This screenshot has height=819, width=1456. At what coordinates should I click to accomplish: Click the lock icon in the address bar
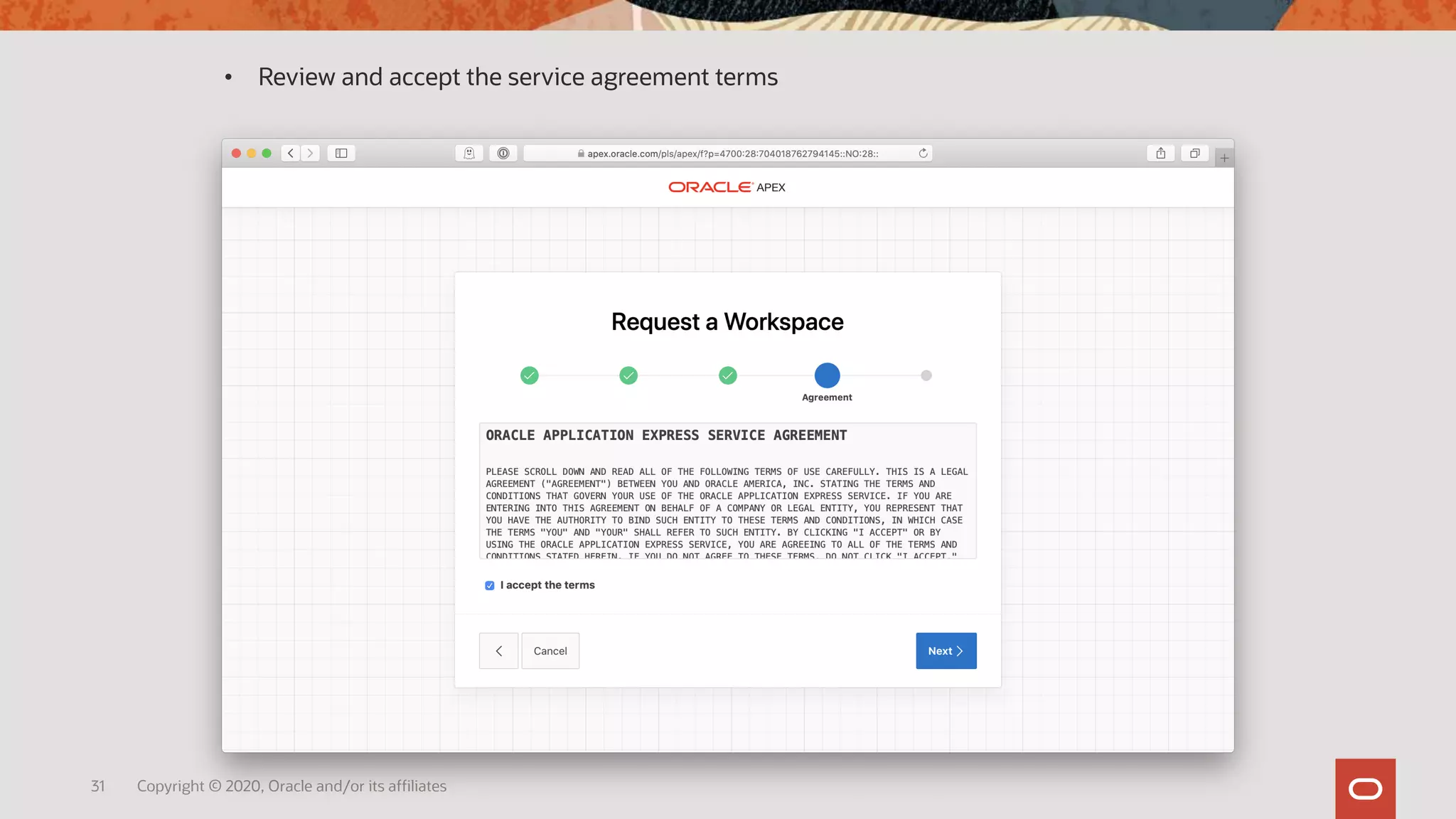click(x=581, y=154)
